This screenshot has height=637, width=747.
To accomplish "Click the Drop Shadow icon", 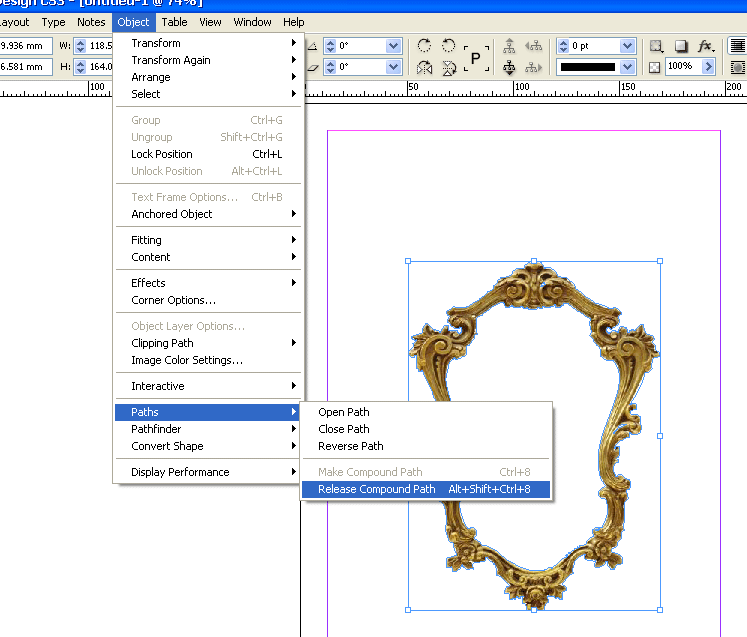I will coord(680,46).
